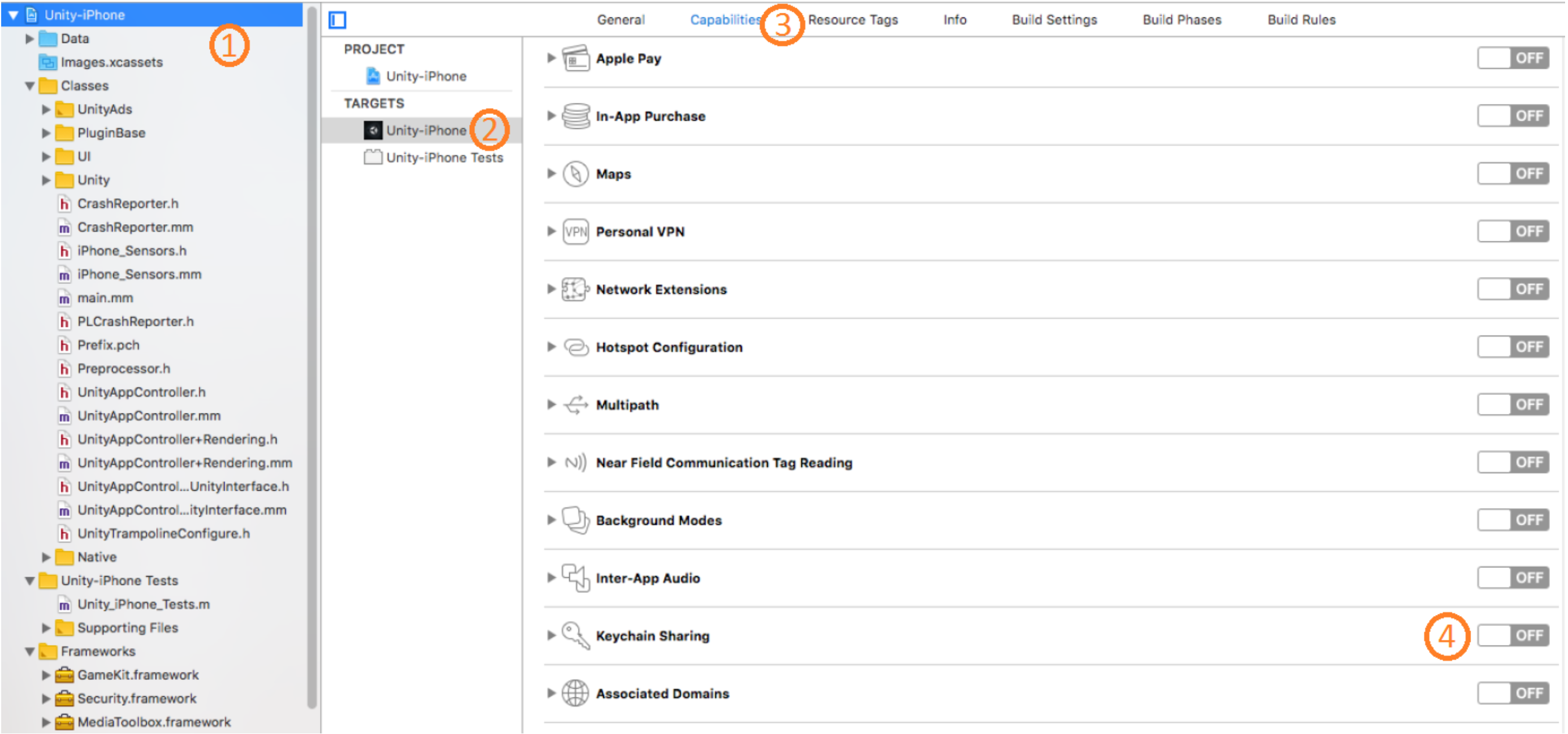Expand the Multipath capability row
Image resolution: width=1568 pixels, height=734 pixels.
pyautogui.click(x=552, y=405)
